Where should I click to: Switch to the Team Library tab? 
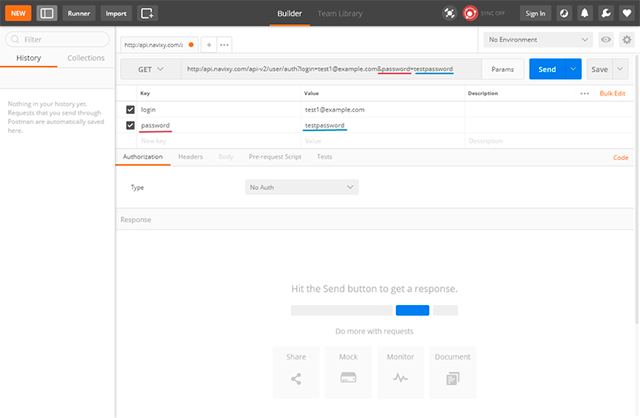340,13
